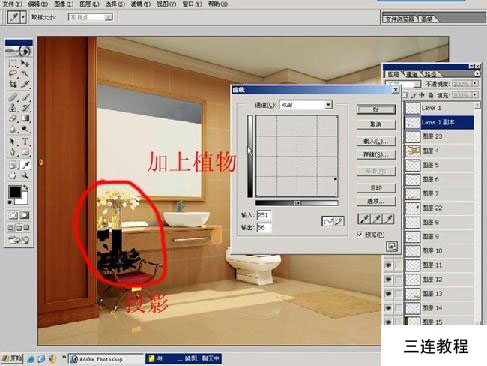
Task: Click the white background color swatch
Action: 23,200
